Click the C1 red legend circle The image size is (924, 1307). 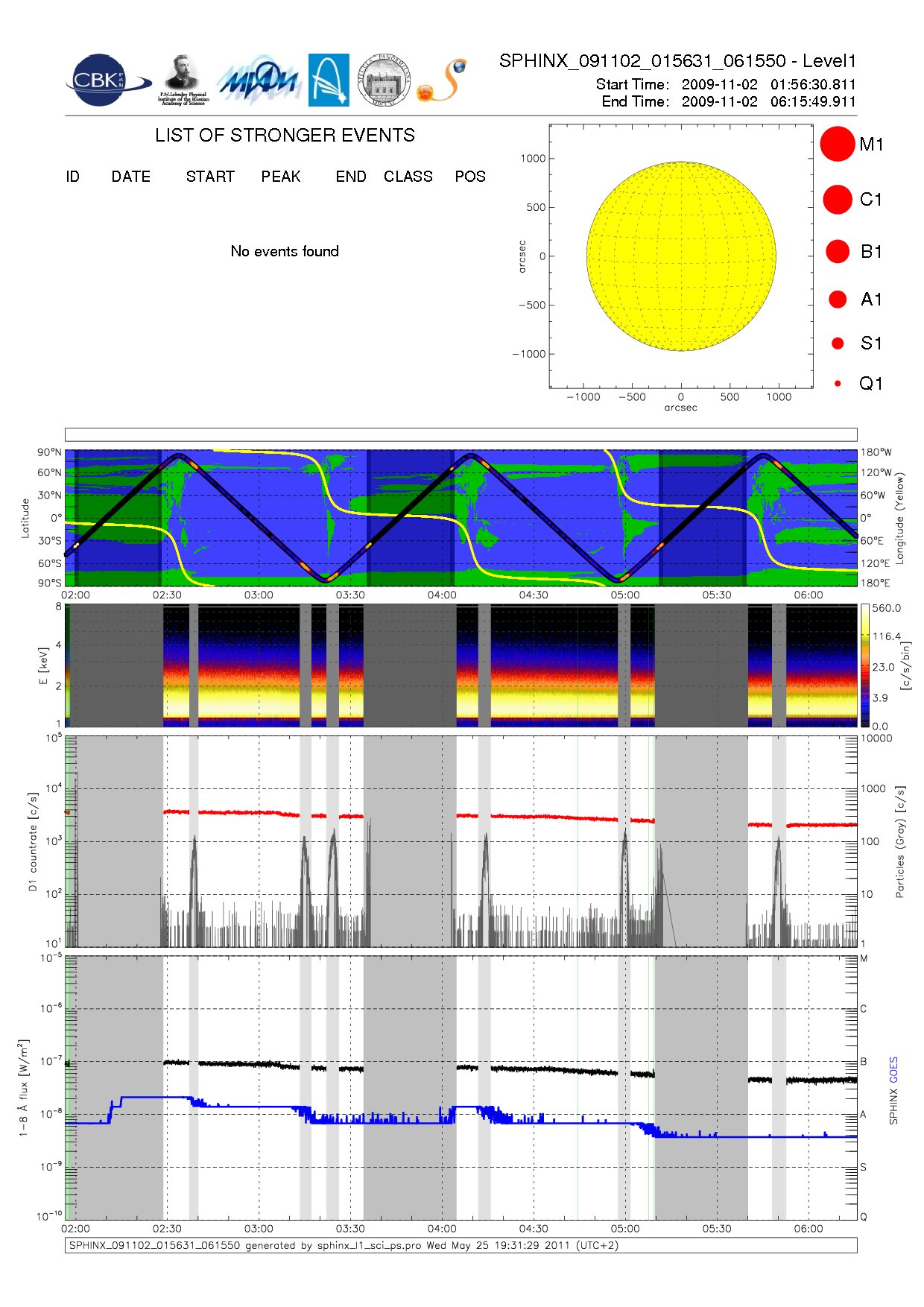[837, 200]
